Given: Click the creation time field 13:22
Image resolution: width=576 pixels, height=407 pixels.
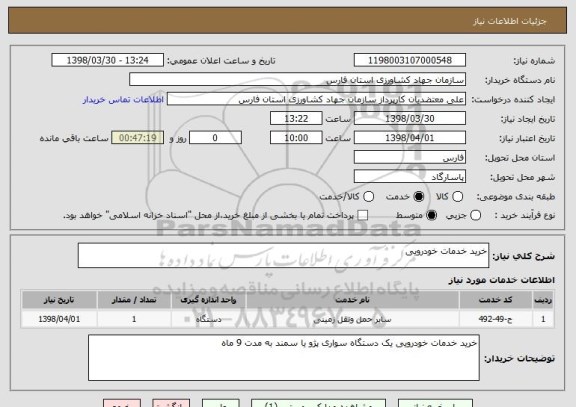Looking at the screenshot, I should [x=296, y=119].
